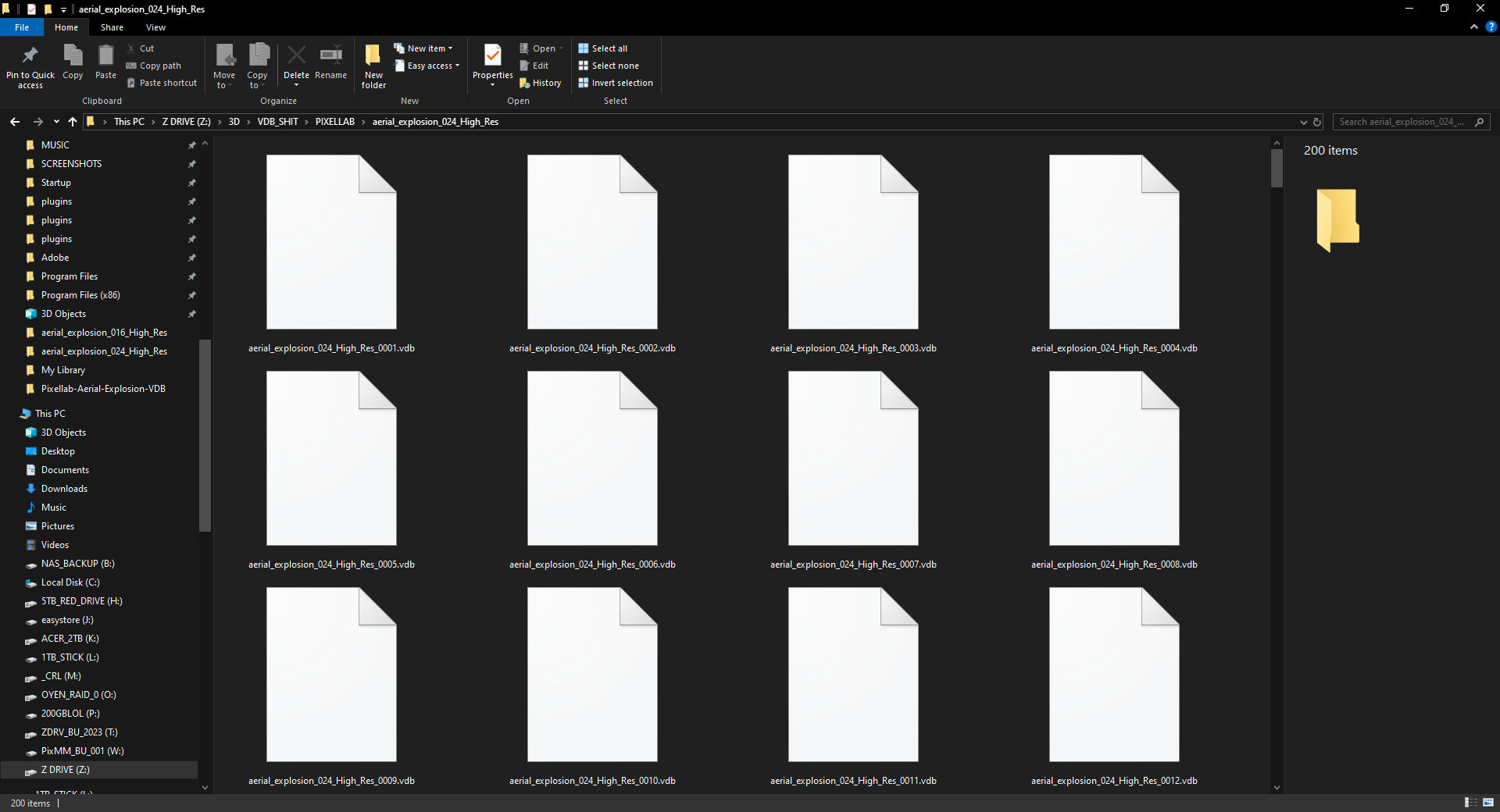1500x812 pixels.
Task: Click History in the Open group
Action: tap(541, 83)
